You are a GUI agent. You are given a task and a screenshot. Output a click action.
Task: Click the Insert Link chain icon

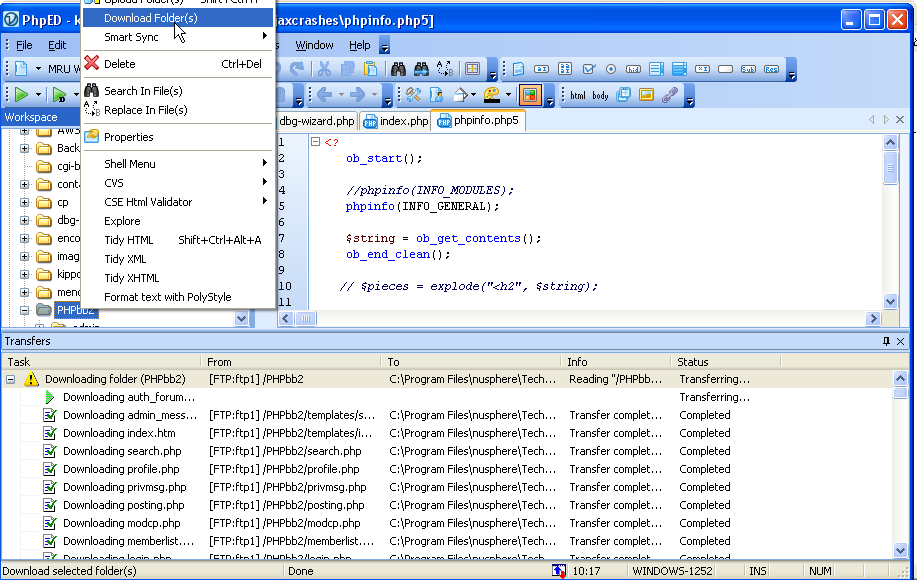[x=670, y=95]
